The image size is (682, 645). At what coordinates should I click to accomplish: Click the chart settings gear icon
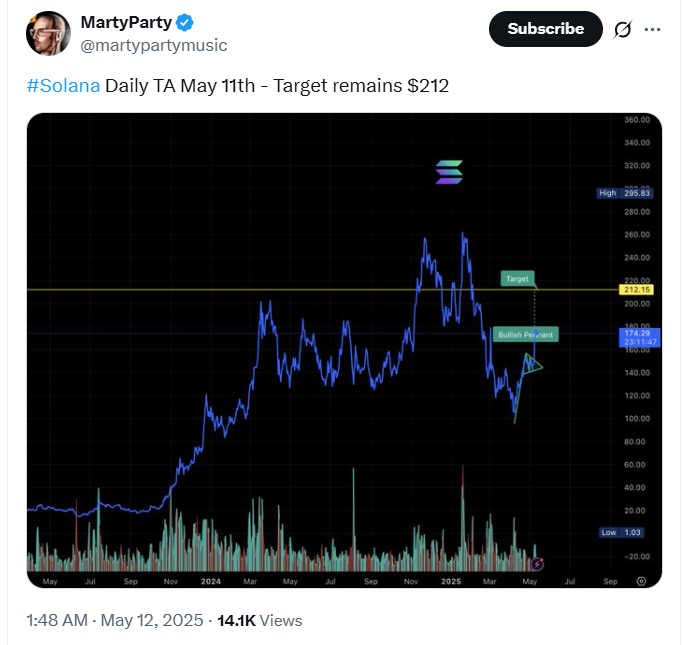tap(641, 581)
